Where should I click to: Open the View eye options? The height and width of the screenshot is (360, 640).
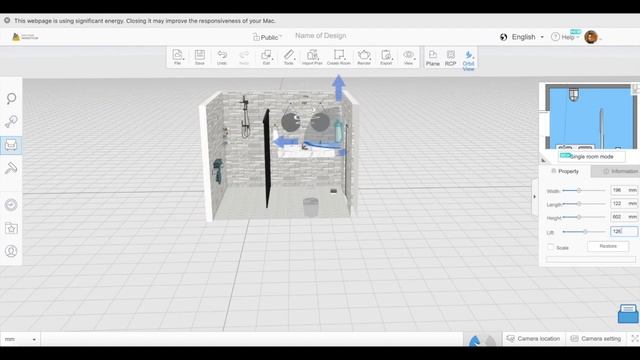tap(409, 57)
